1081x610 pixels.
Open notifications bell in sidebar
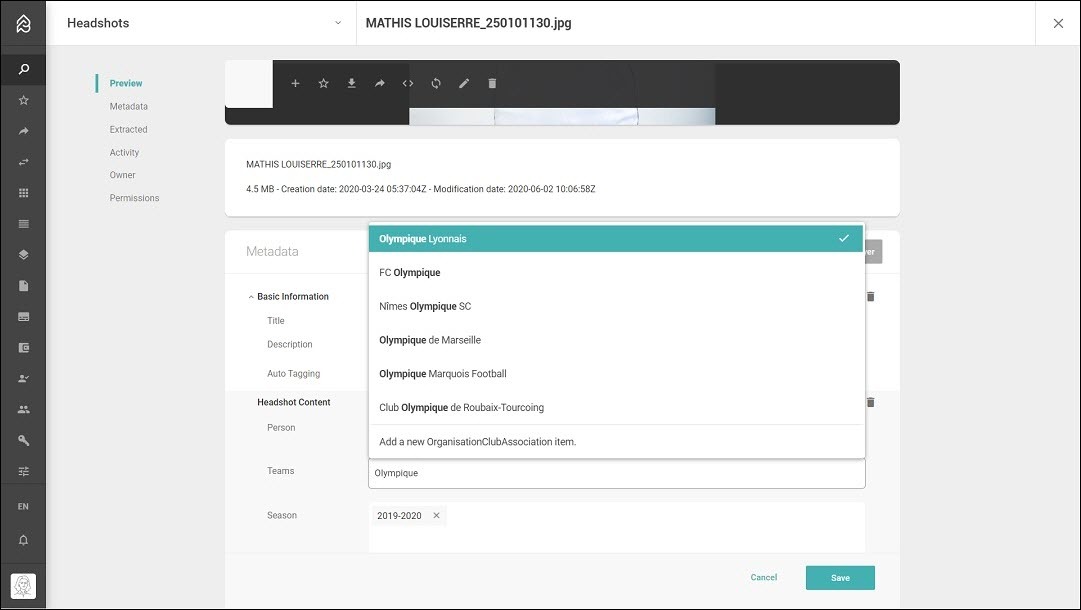23,540
